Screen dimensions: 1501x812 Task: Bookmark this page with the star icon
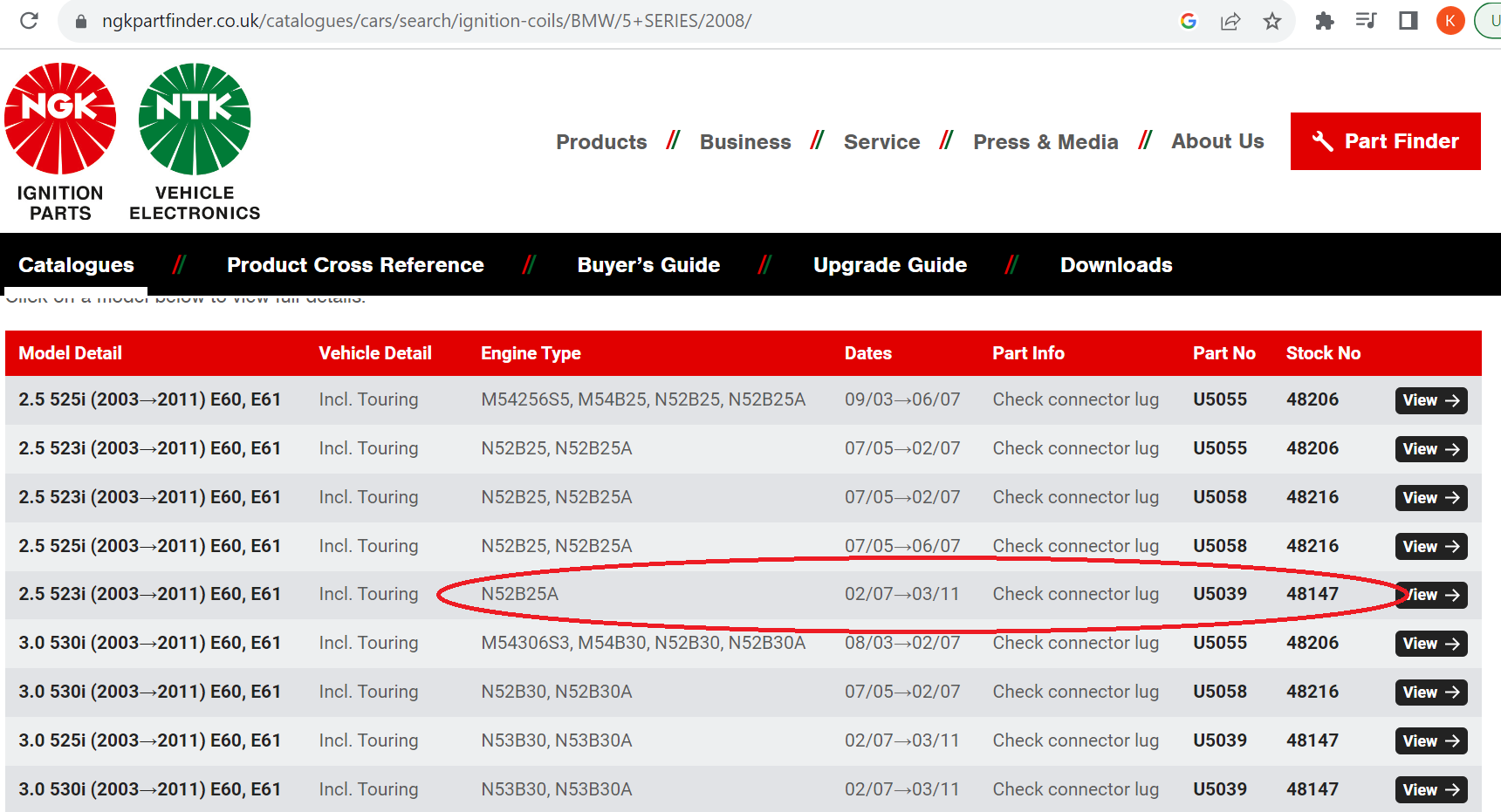(1272, 21)
